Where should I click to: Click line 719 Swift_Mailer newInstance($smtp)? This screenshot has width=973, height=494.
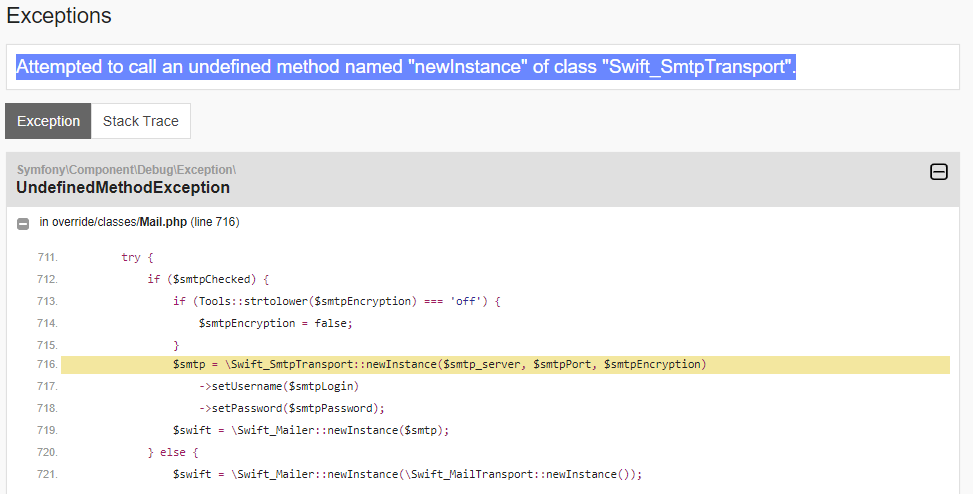(x=311, y=430)
